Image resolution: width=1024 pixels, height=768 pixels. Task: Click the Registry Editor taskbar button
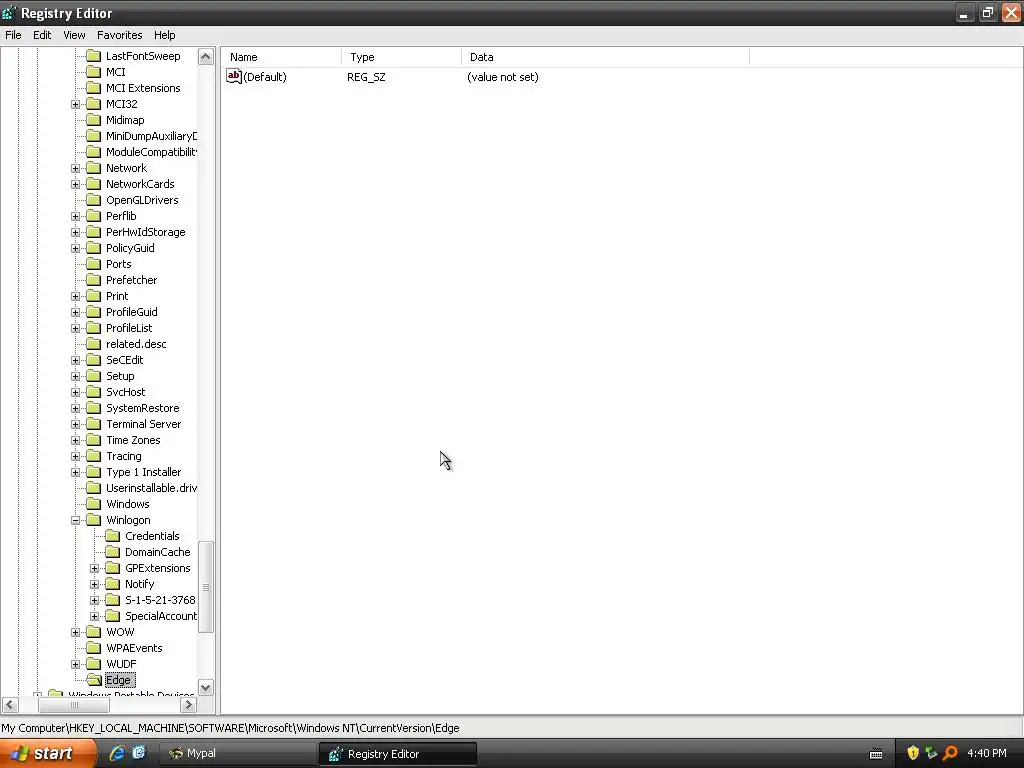397,754
